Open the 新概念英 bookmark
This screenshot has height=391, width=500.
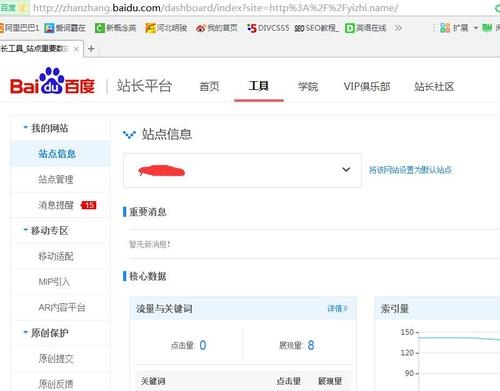(116, 28)
